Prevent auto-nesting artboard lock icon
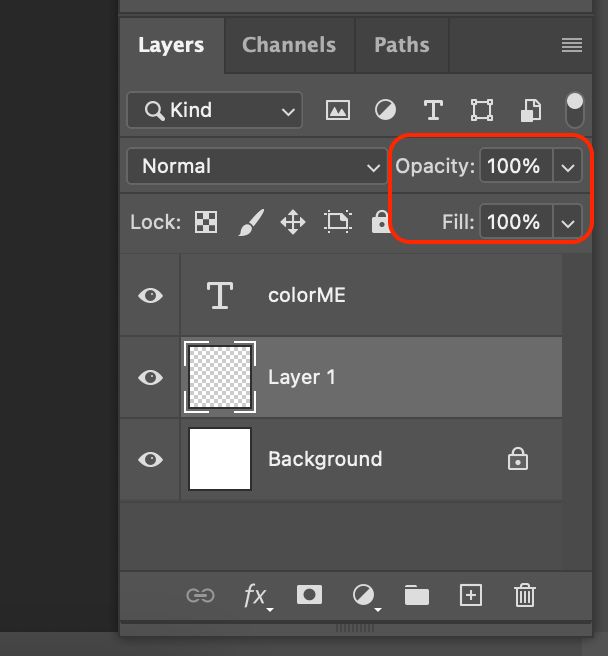 (x=338, y=222)
